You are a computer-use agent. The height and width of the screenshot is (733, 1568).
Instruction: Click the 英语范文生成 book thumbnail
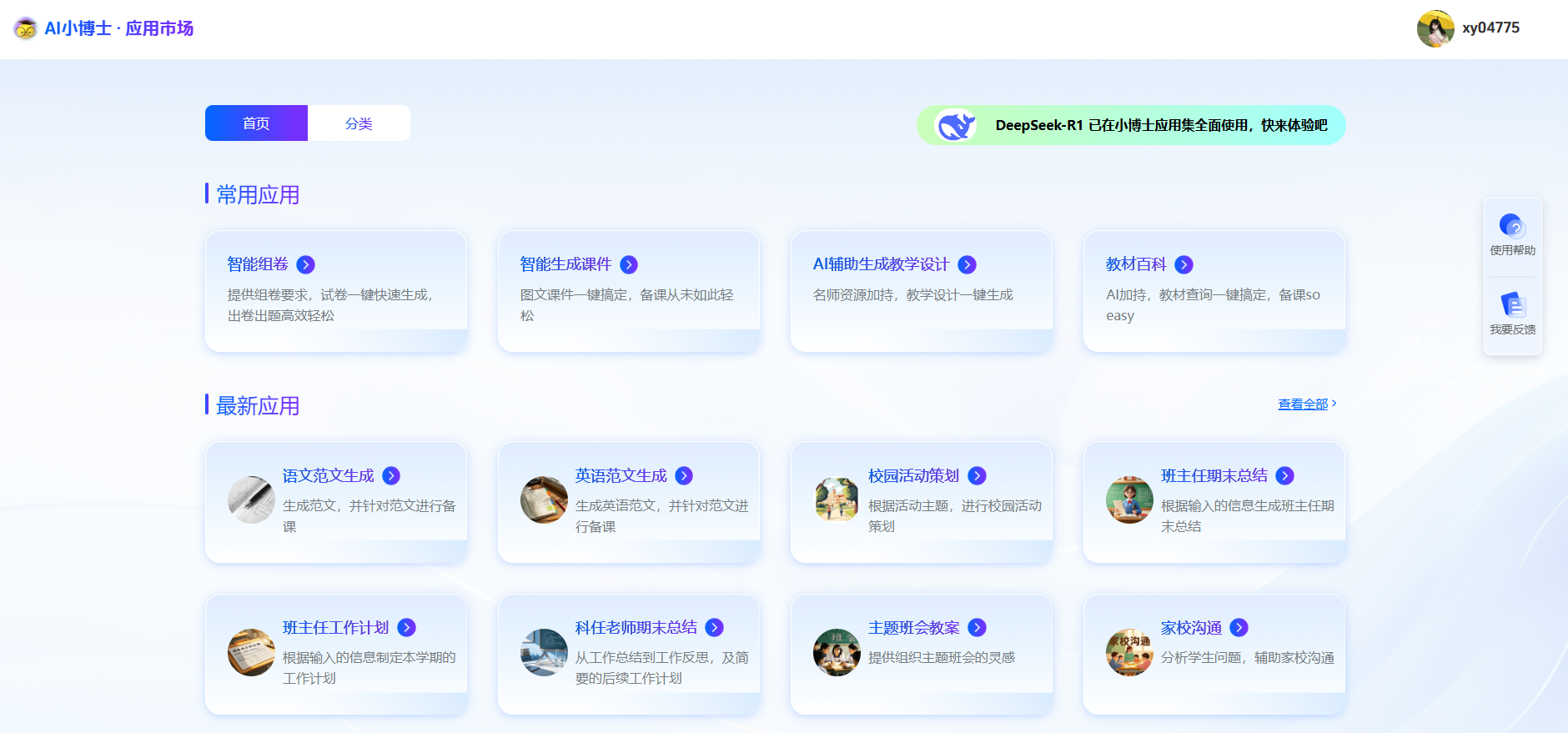coord(544,500)
